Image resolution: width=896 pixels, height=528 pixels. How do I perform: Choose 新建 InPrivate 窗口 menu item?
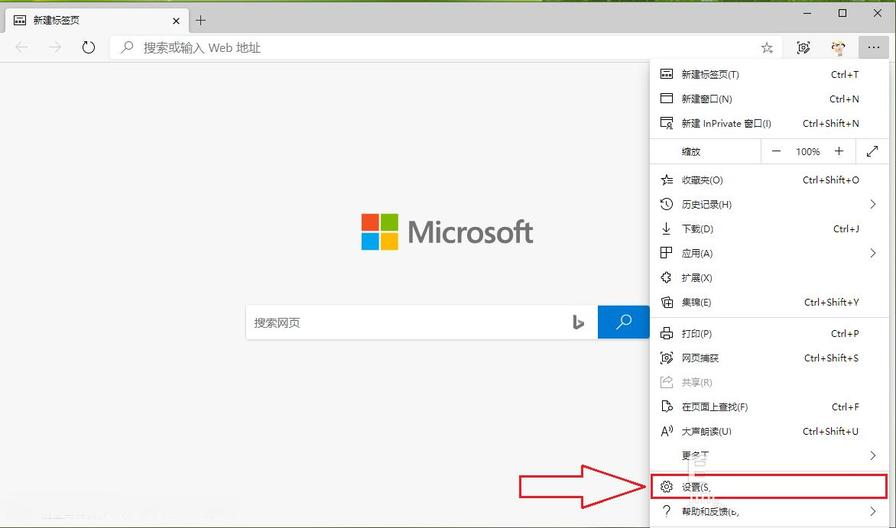(x=769, y=123)
